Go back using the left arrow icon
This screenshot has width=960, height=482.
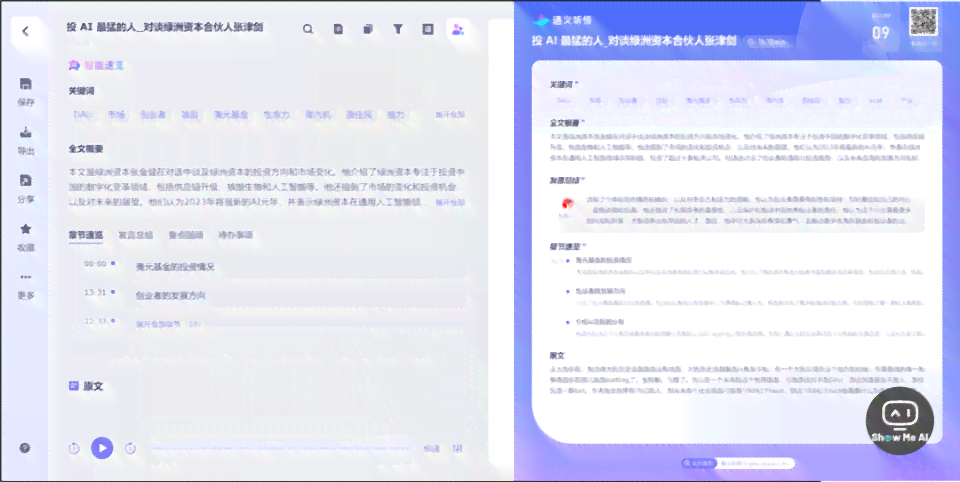[x=25, y=31]
